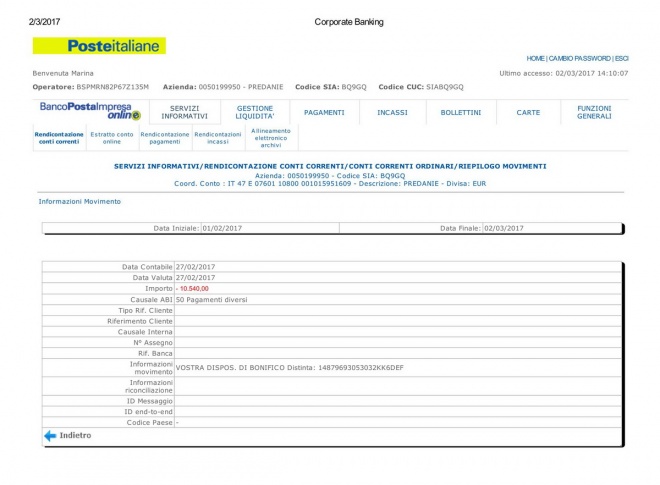Viewport: 660px width, 485px height.
Task: Open the CARTE menu
Action: click(528, 113)
